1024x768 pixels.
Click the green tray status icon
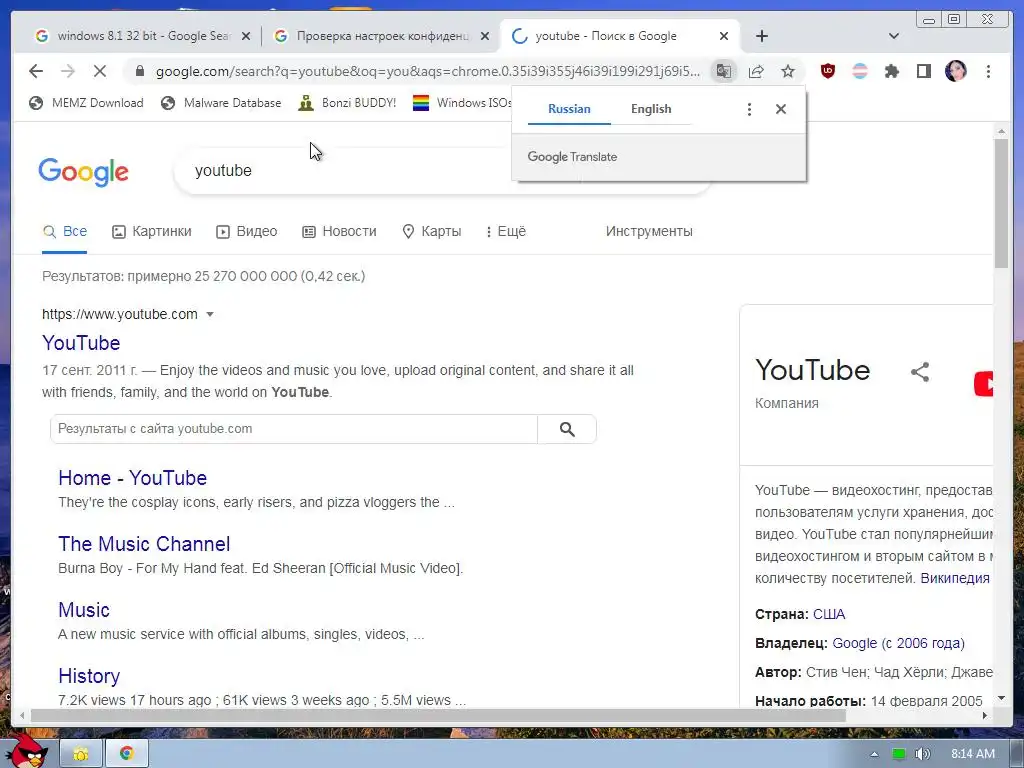click(x=899, y=754)
